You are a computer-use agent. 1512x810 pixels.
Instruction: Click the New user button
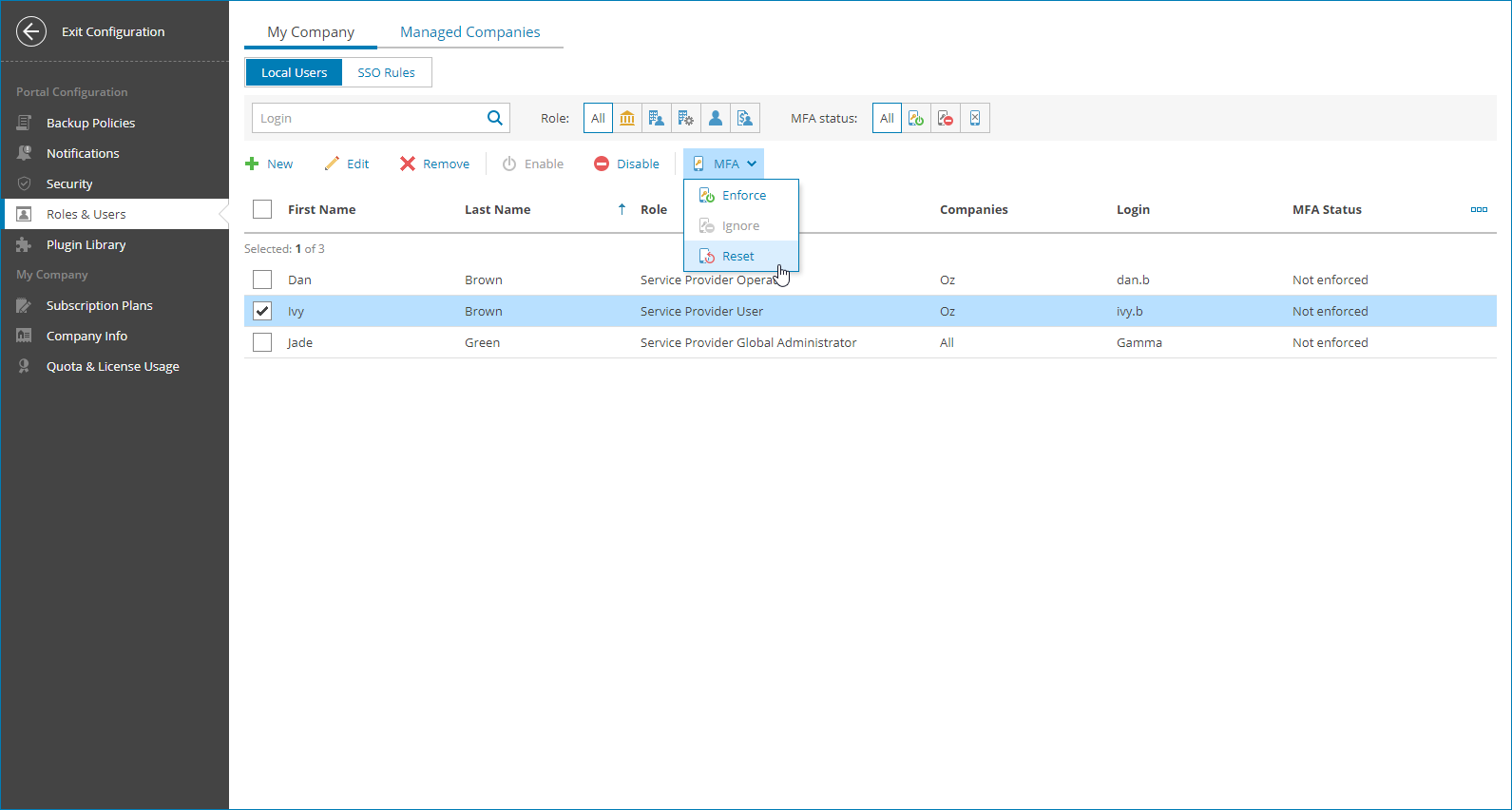pyautogui.click(x=269, y=164)
